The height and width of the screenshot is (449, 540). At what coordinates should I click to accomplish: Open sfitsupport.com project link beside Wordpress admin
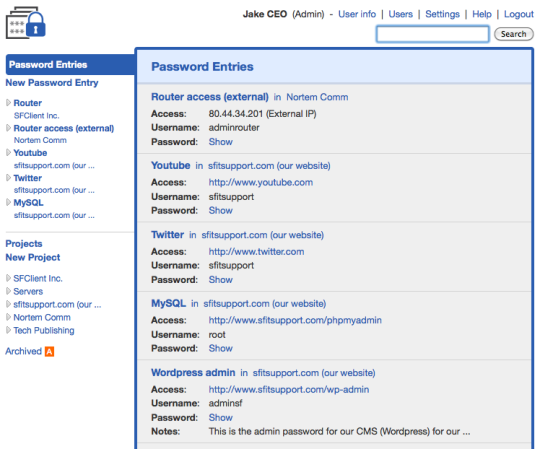314,373
